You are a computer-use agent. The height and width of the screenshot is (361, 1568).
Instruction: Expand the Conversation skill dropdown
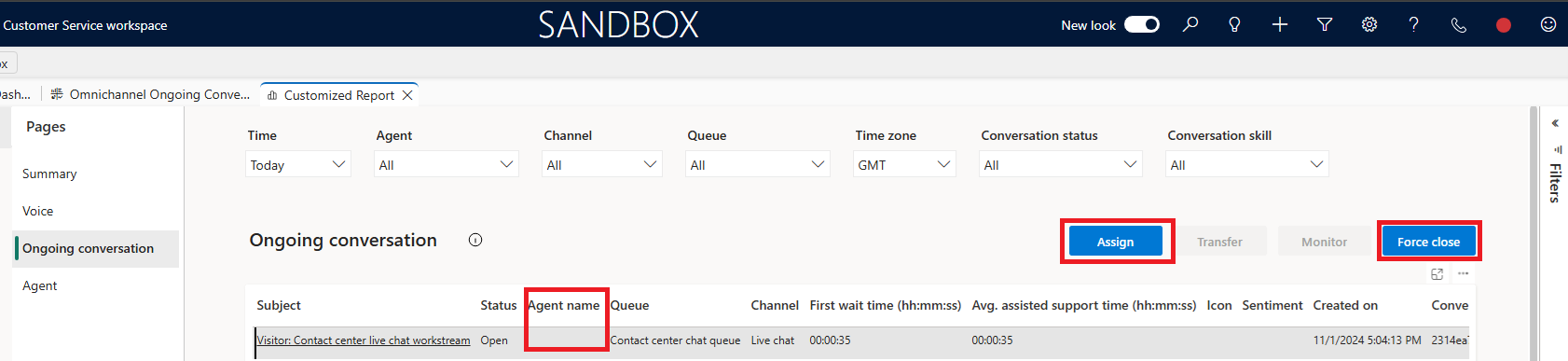coord(1247,164)
